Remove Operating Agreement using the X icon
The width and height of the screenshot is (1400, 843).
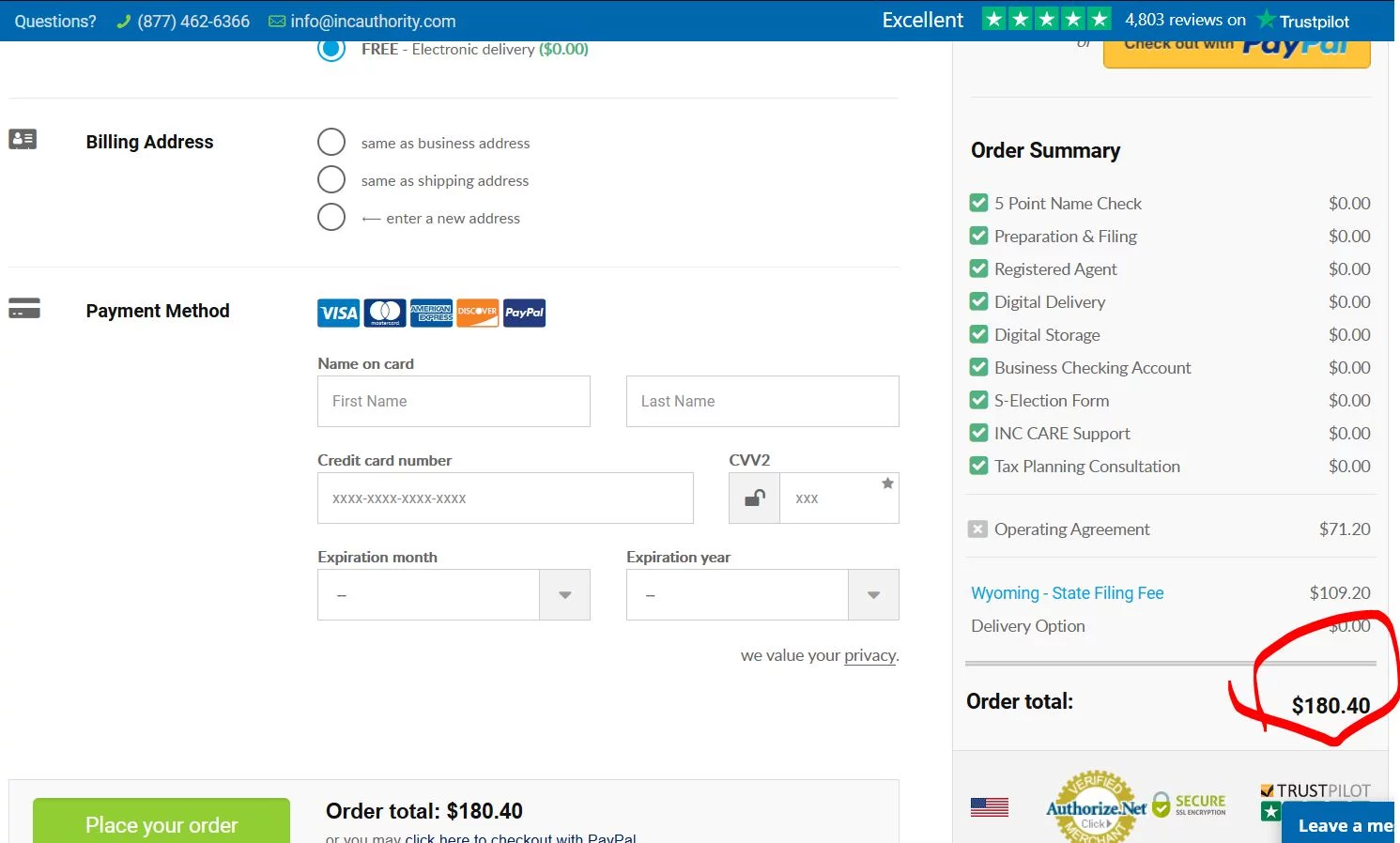coord(977,529)
